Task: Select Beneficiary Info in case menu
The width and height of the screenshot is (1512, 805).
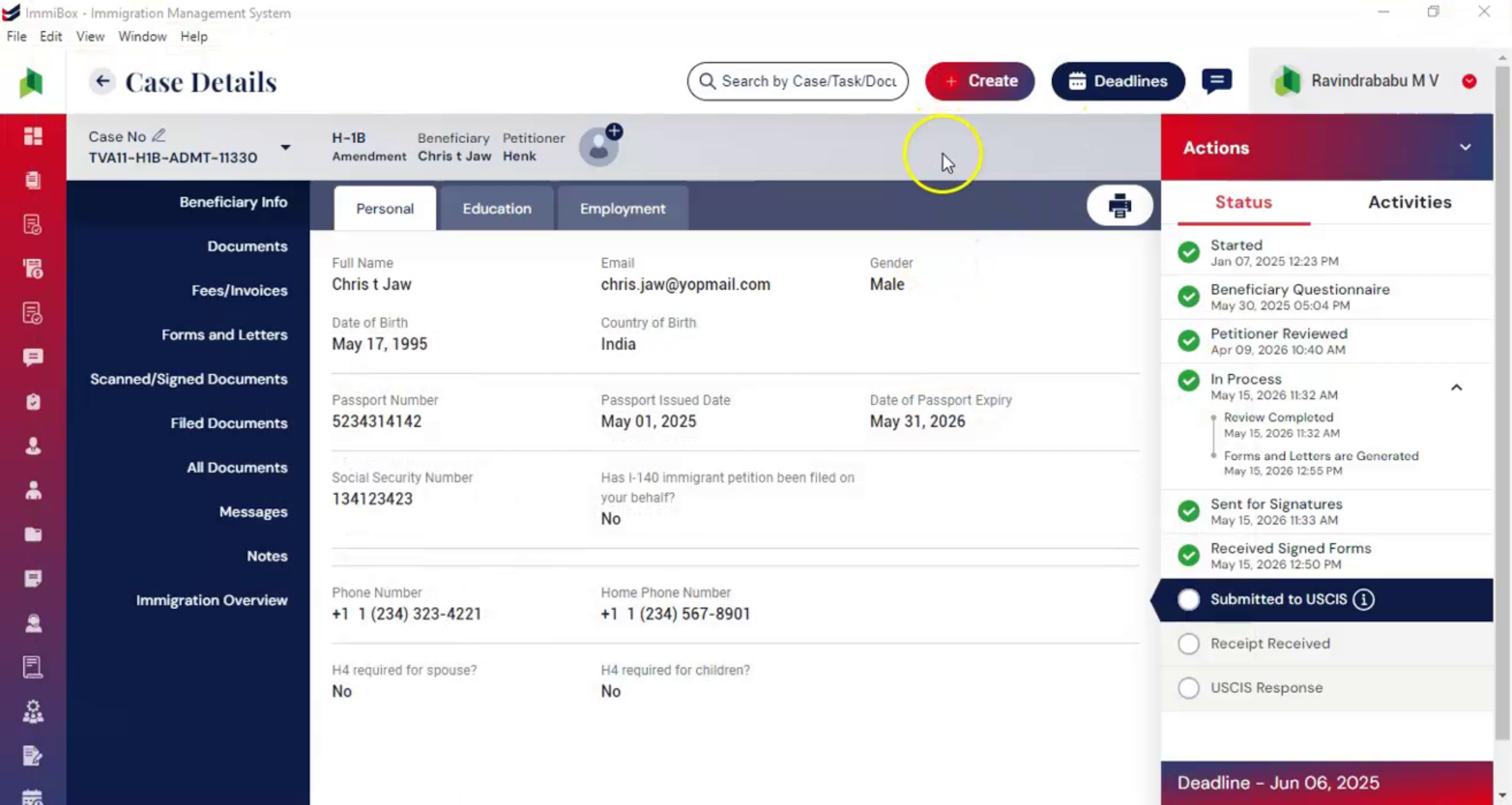Action: [x=233, y=202]
